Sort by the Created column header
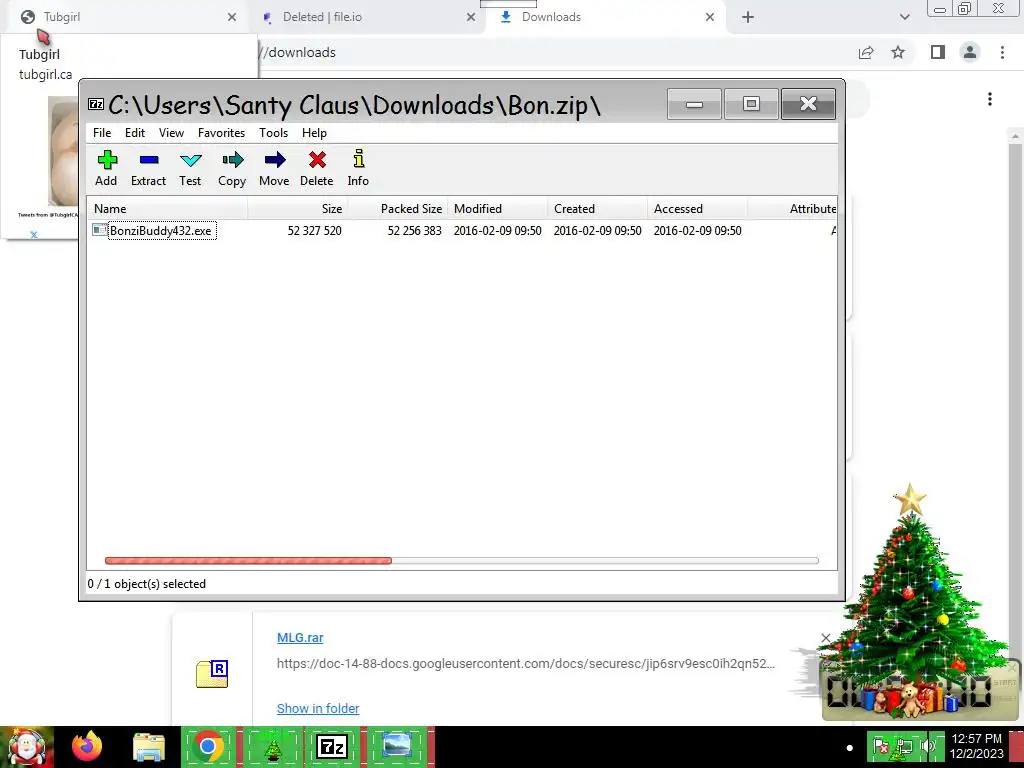 coord(598,209)
